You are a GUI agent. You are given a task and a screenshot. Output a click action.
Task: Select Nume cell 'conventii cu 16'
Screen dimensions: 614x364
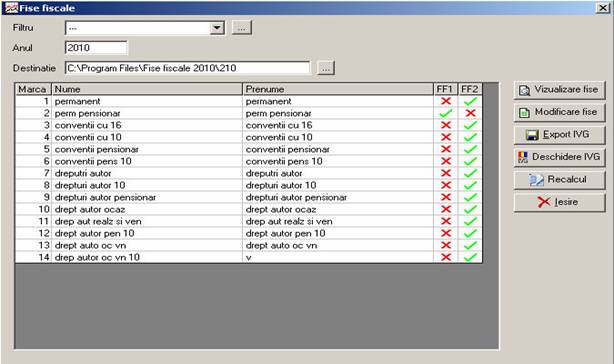147,125
